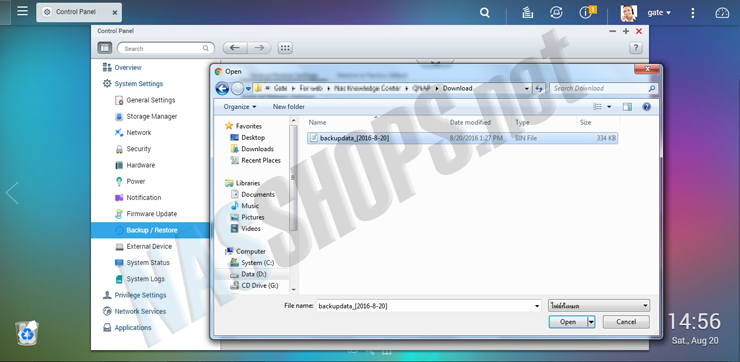Select Data (D:) drive in navigation pane
740x362 pixels.
coord(254,274)
